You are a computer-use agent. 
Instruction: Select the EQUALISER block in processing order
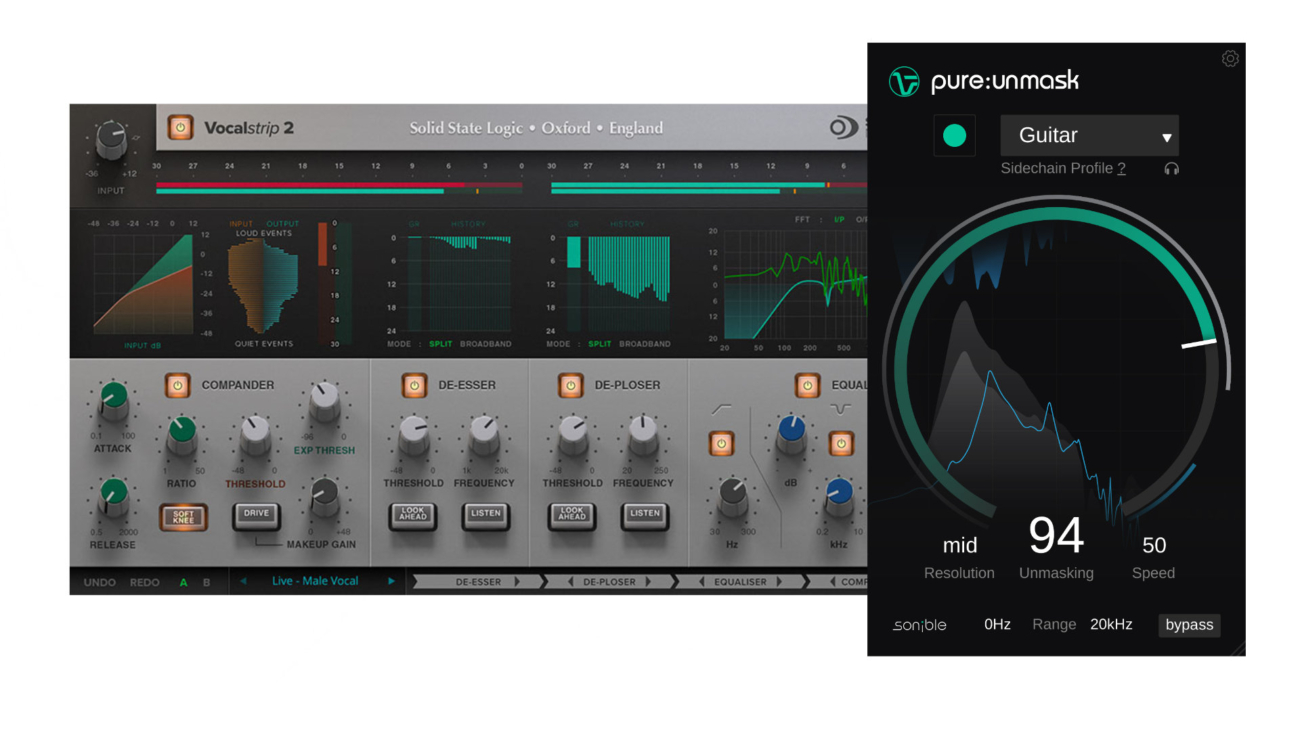coord(740,582)
